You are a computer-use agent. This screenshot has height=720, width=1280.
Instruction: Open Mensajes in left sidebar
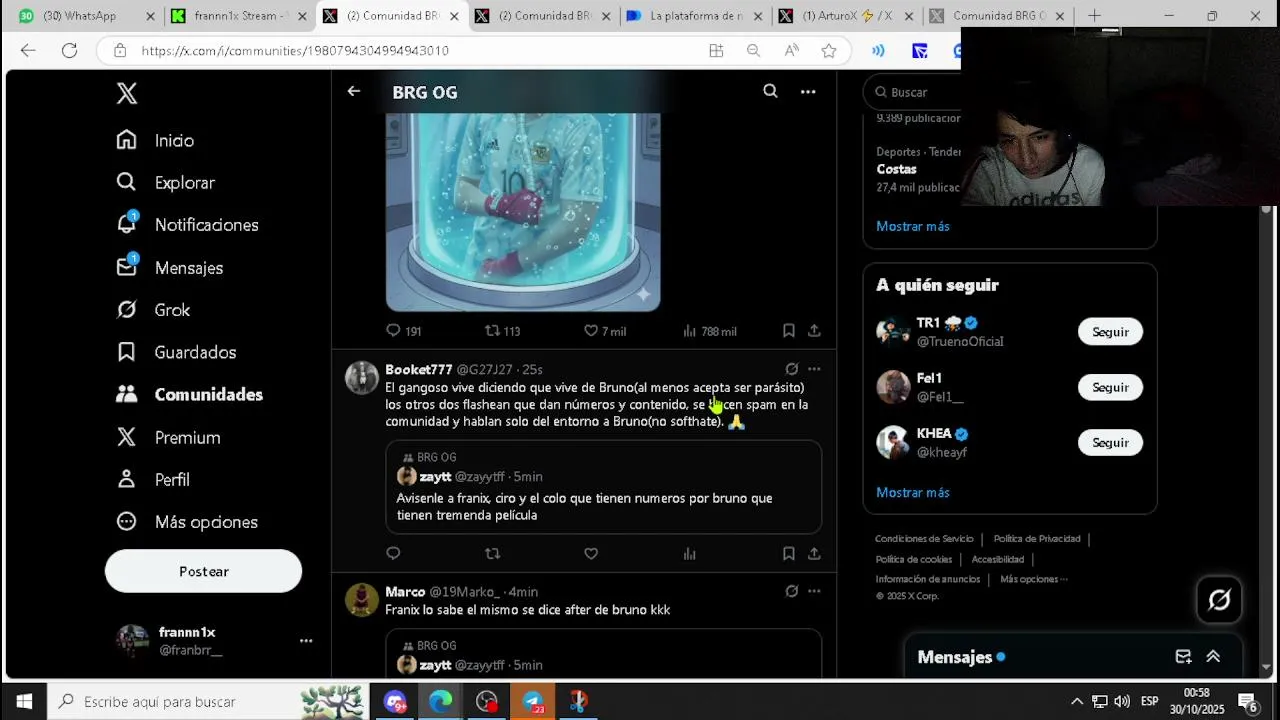pos(169,268)
